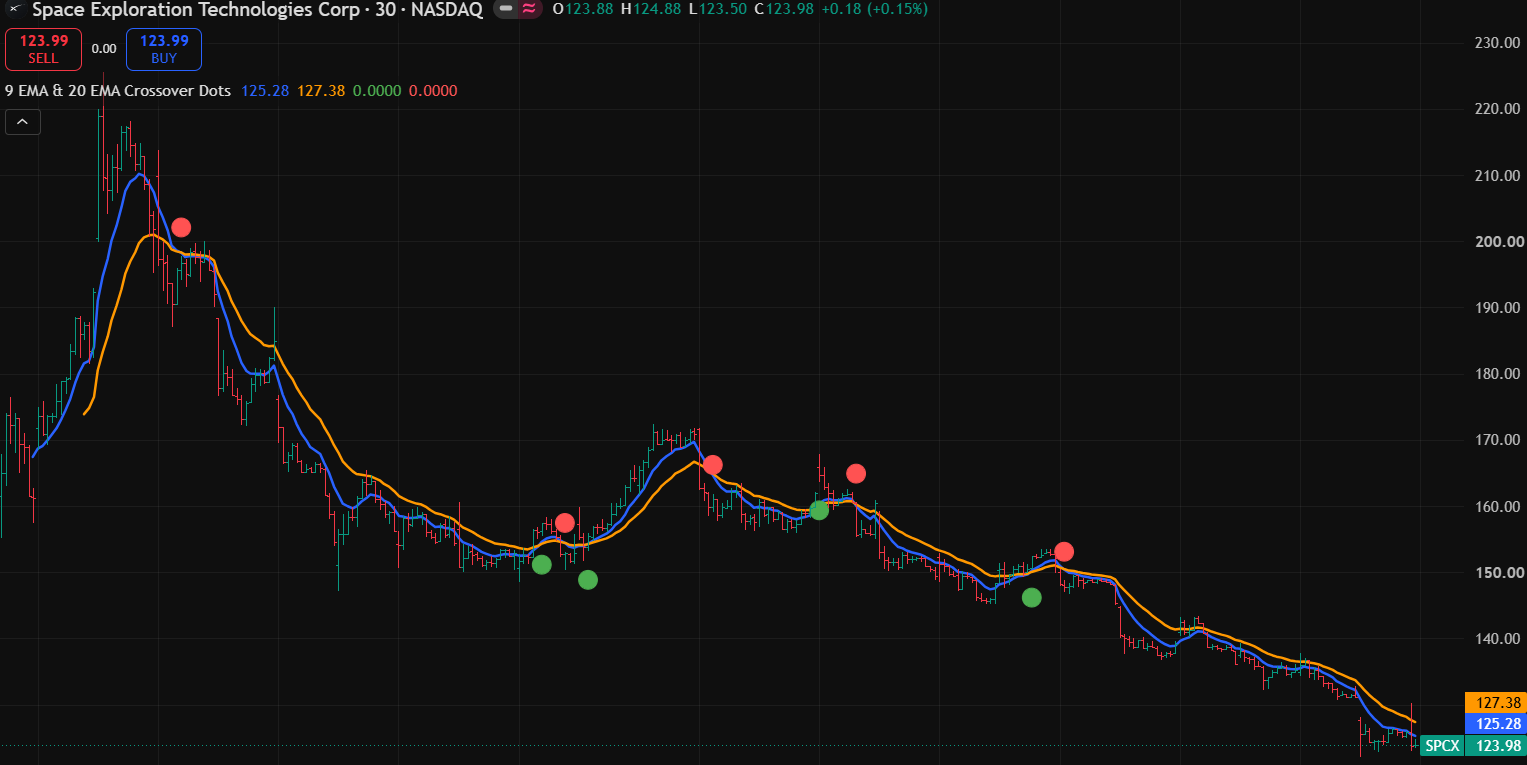Click the SpaceX logo icon beside the title
This screenshot has width=1527, height=765.
[x=16, y=9]
